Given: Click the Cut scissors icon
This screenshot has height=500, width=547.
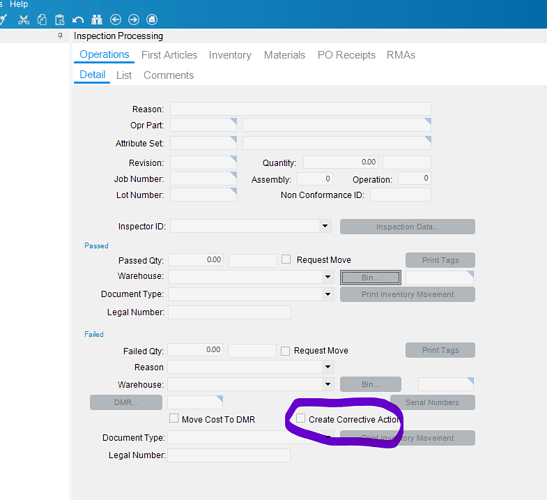Looking at the screenshot, I should [23, 20].
